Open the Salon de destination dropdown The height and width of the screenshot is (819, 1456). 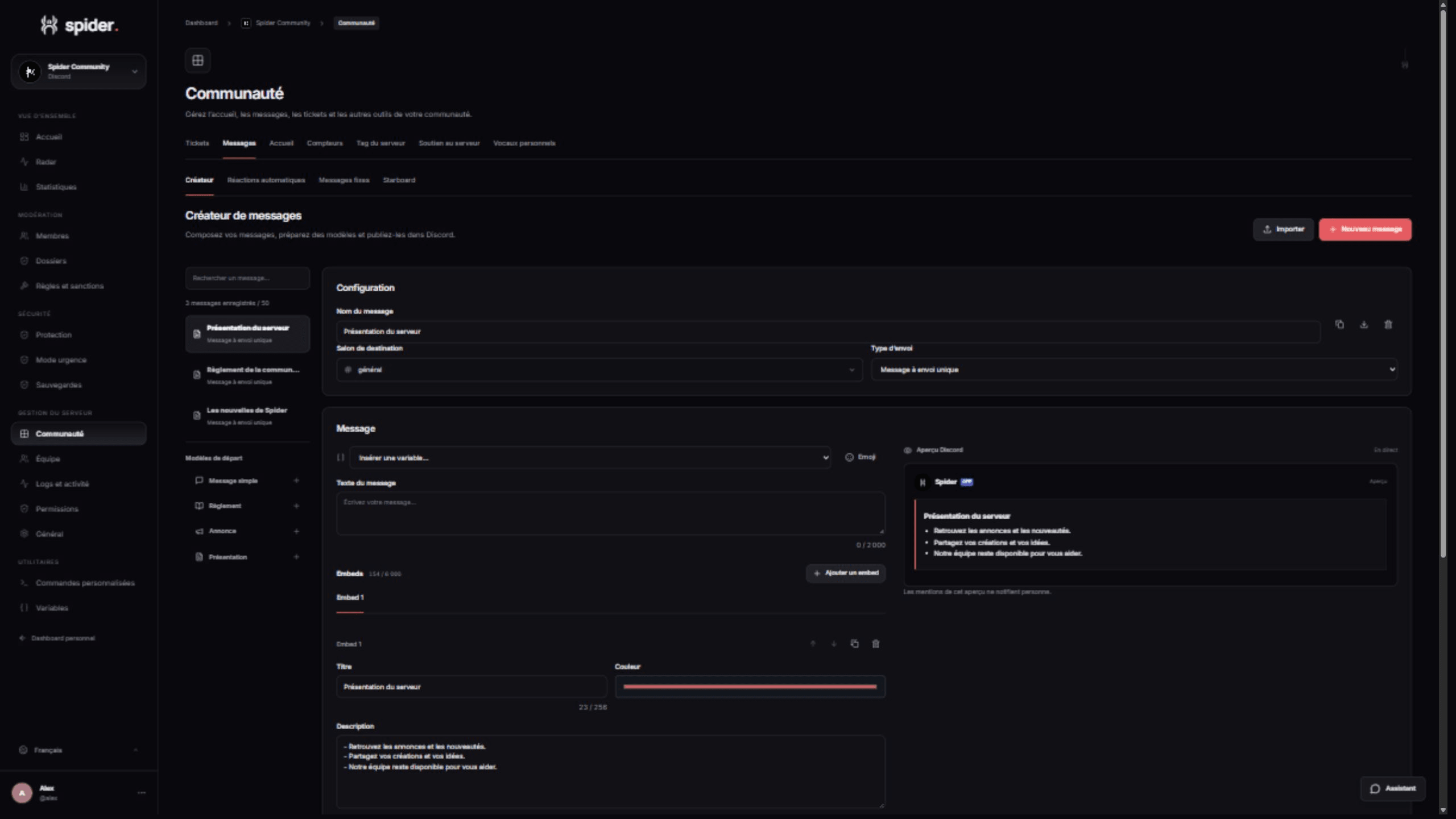pyautogui.click(x=599, y=370)
